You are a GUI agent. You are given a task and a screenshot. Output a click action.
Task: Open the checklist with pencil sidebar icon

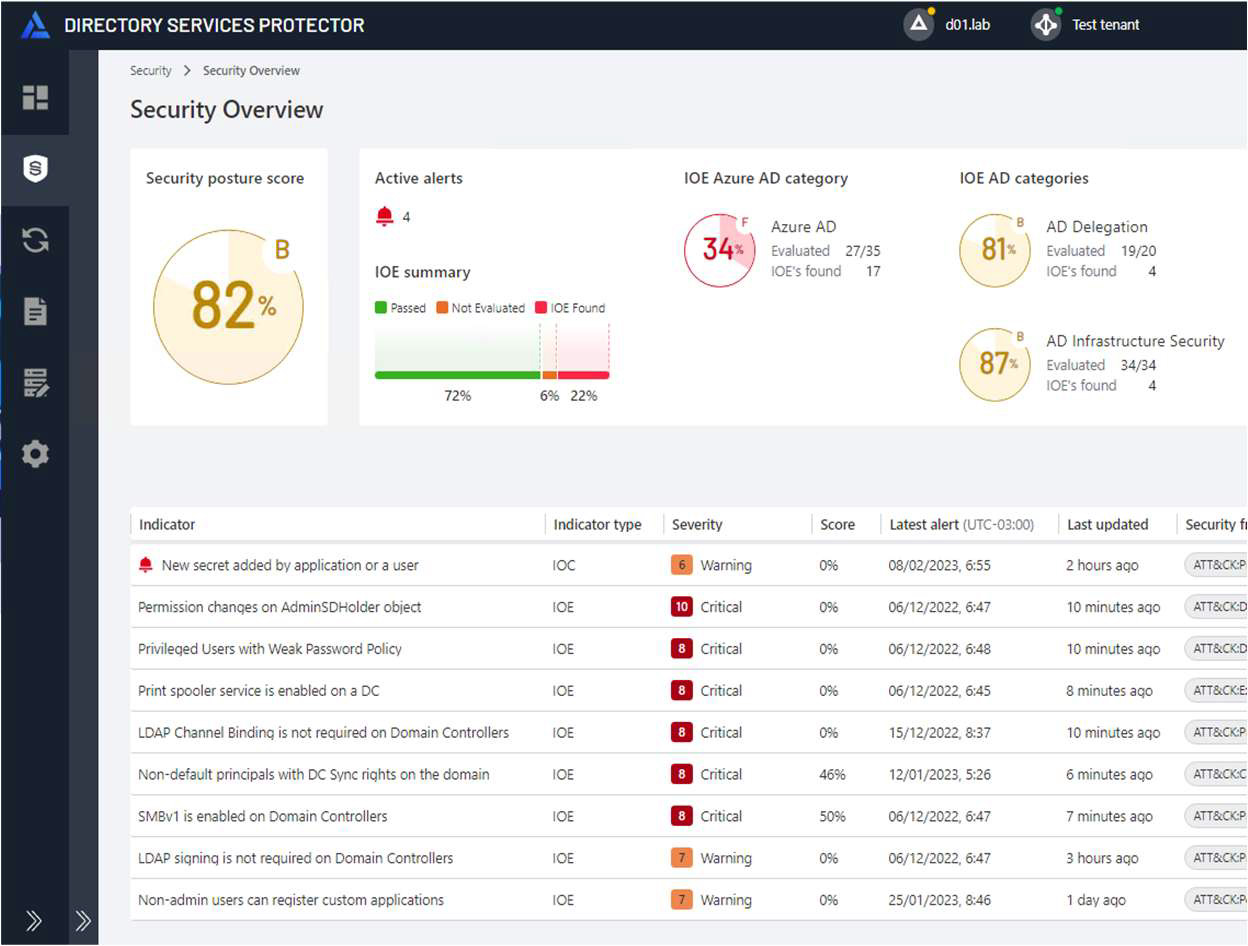pyautogui.click(x=35, y=382)
